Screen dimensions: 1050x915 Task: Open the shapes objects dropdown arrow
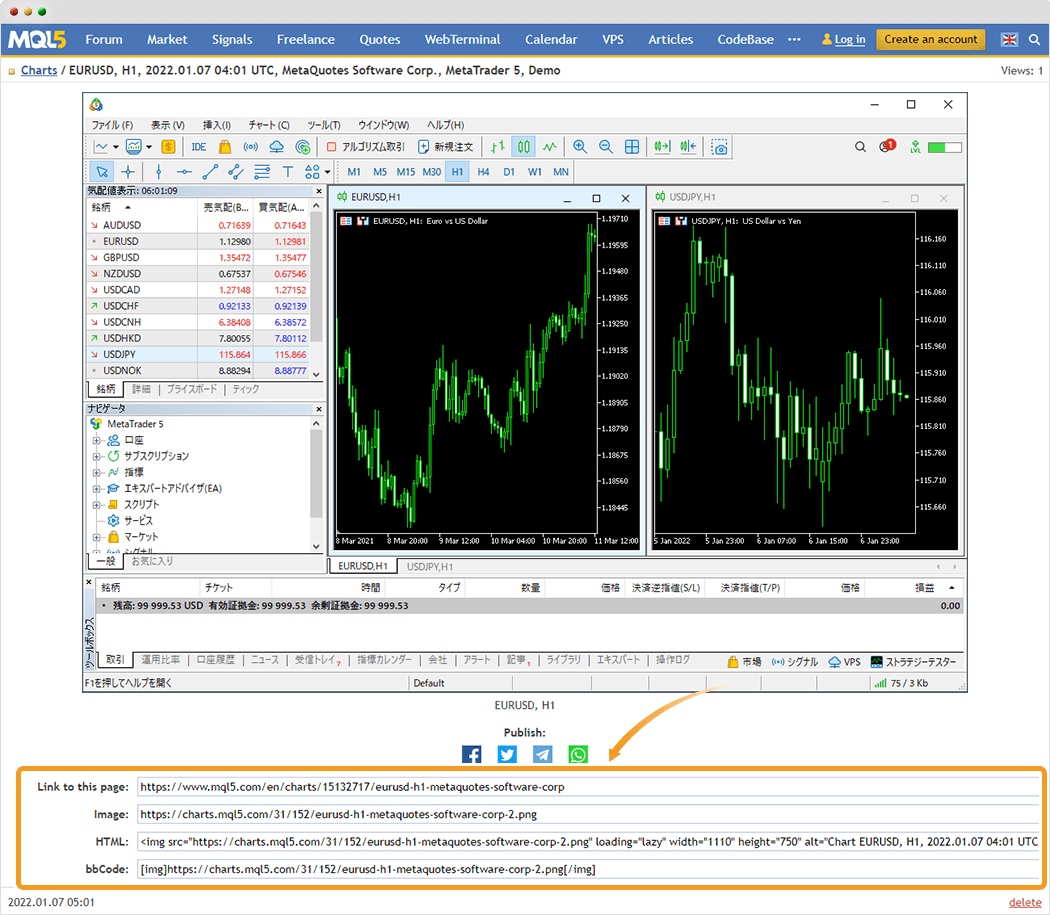click(327, 172)
